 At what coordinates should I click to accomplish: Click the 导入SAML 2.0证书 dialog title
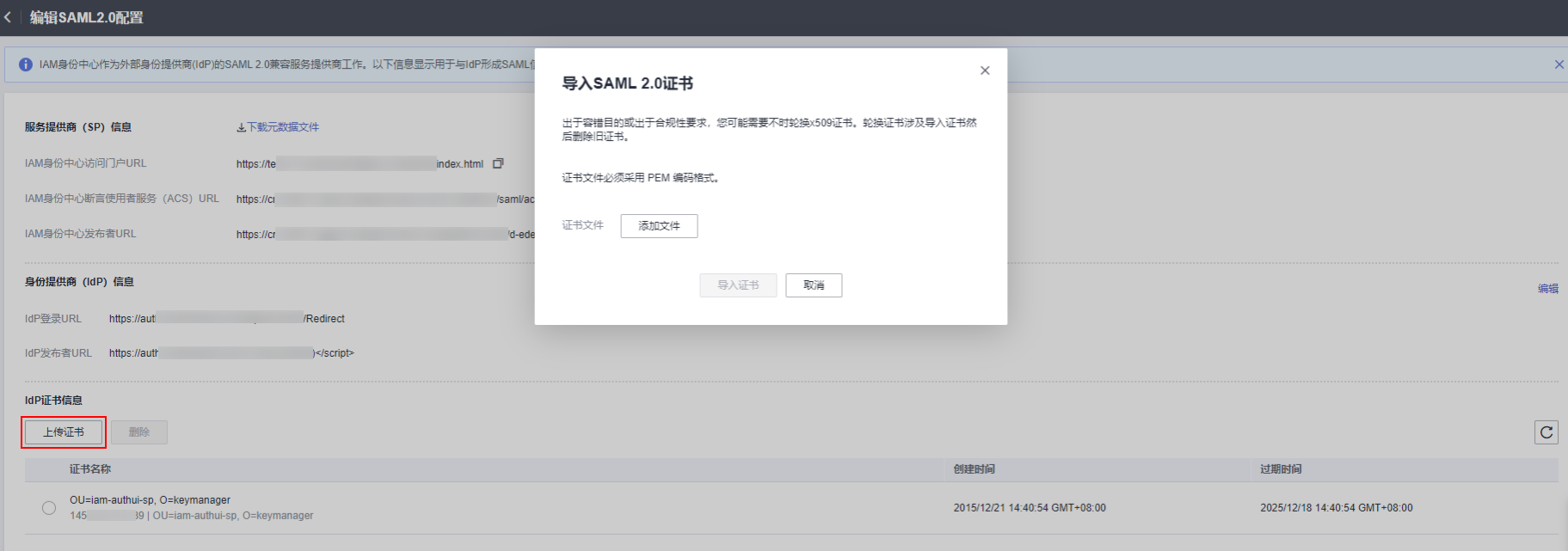(627, 83)
